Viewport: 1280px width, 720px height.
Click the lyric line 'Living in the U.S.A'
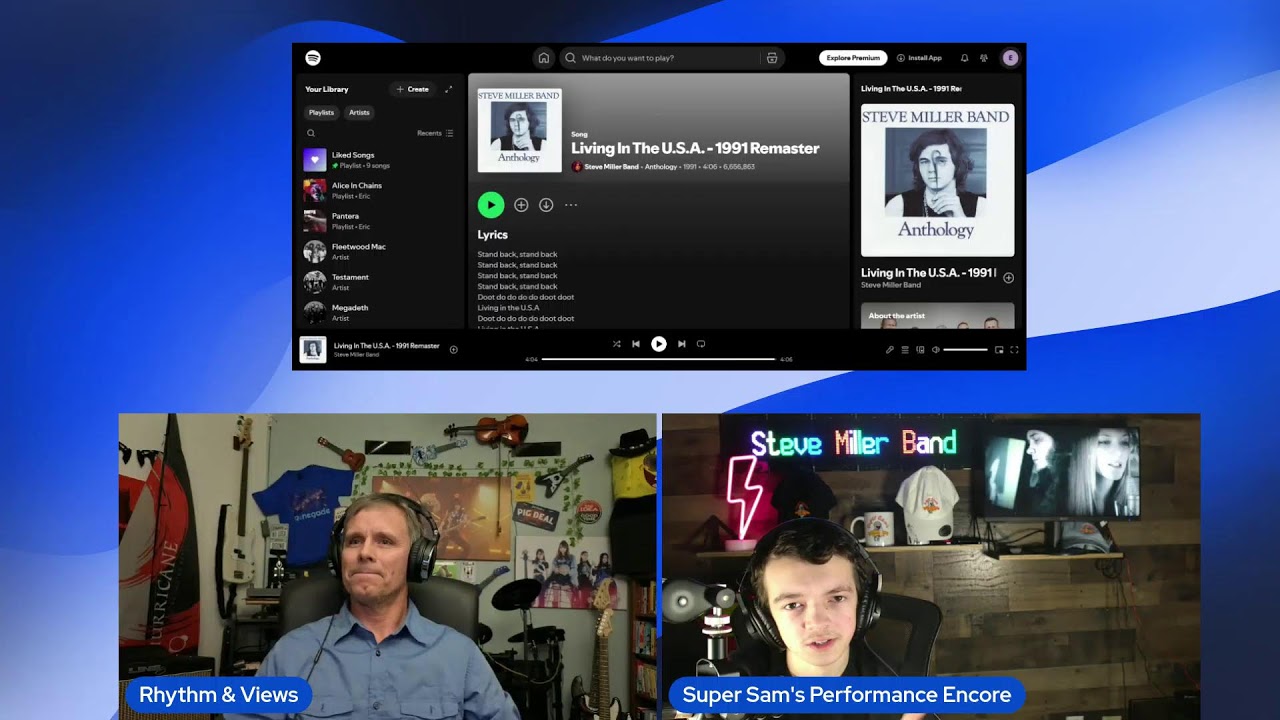click(508, 308)
